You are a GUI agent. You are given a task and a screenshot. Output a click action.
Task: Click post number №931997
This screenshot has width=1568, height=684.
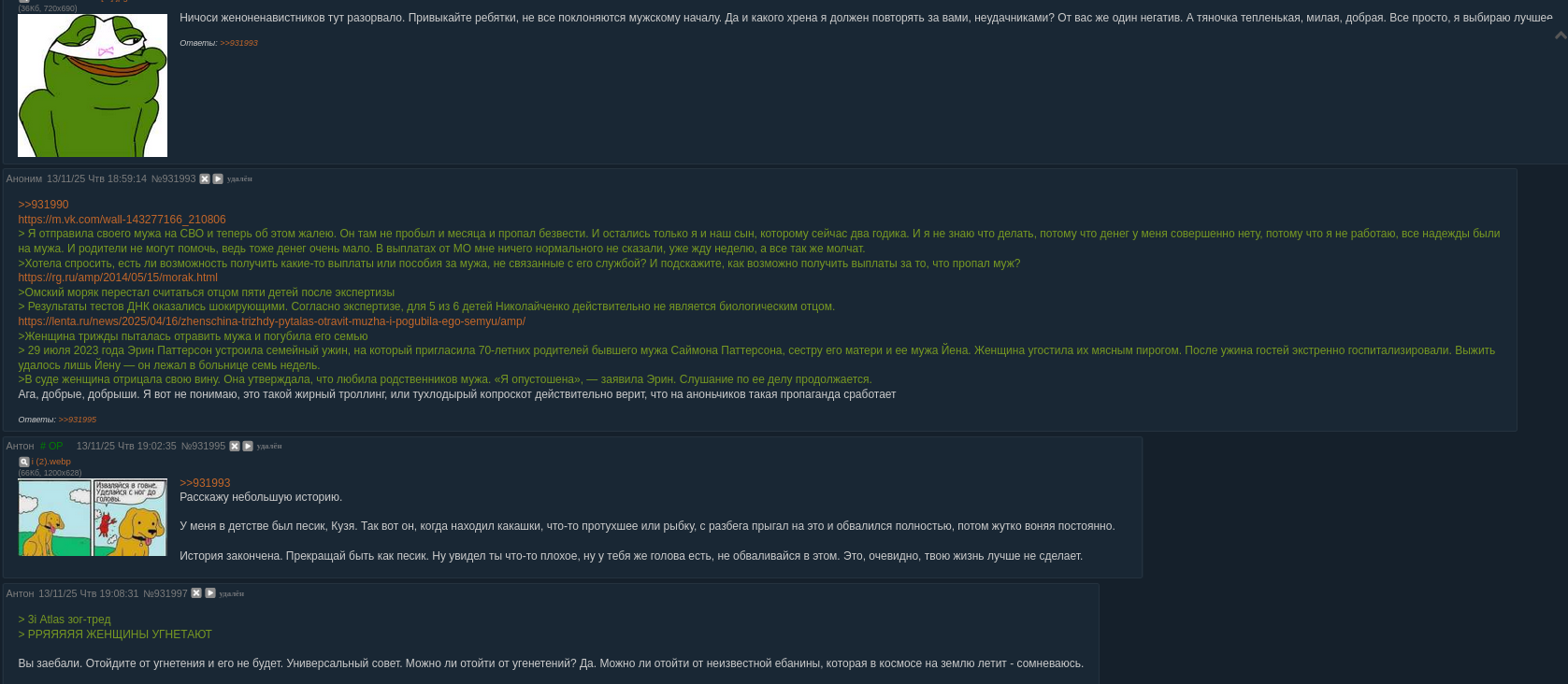pyautogui.click(x=165, y=593)
